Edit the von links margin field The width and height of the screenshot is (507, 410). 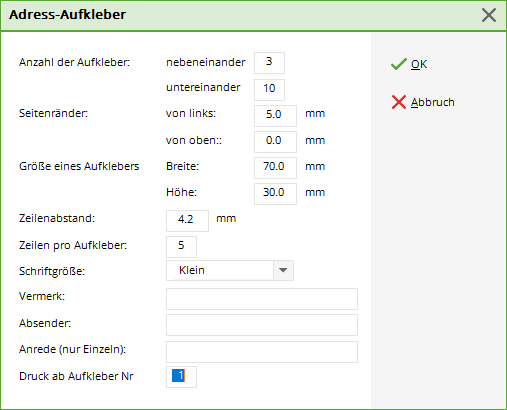[275, 116]
